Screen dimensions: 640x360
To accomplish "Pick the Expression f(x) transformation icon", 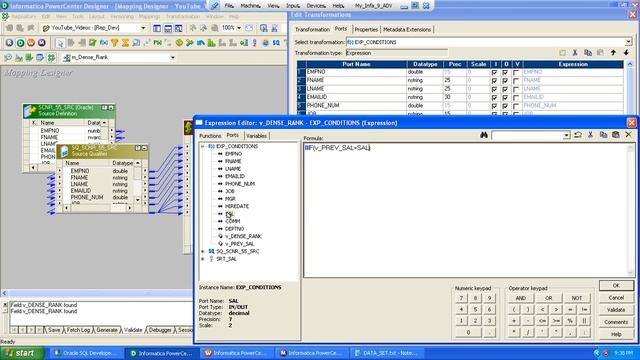I will coord(104,43).
